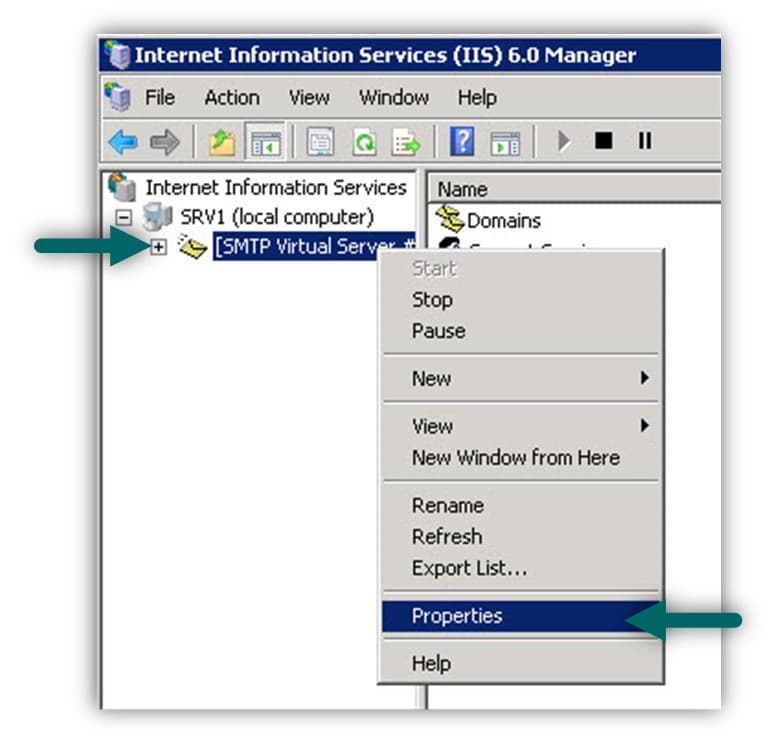
Task: Open the Help menu in menu bar
Action: 477,97
